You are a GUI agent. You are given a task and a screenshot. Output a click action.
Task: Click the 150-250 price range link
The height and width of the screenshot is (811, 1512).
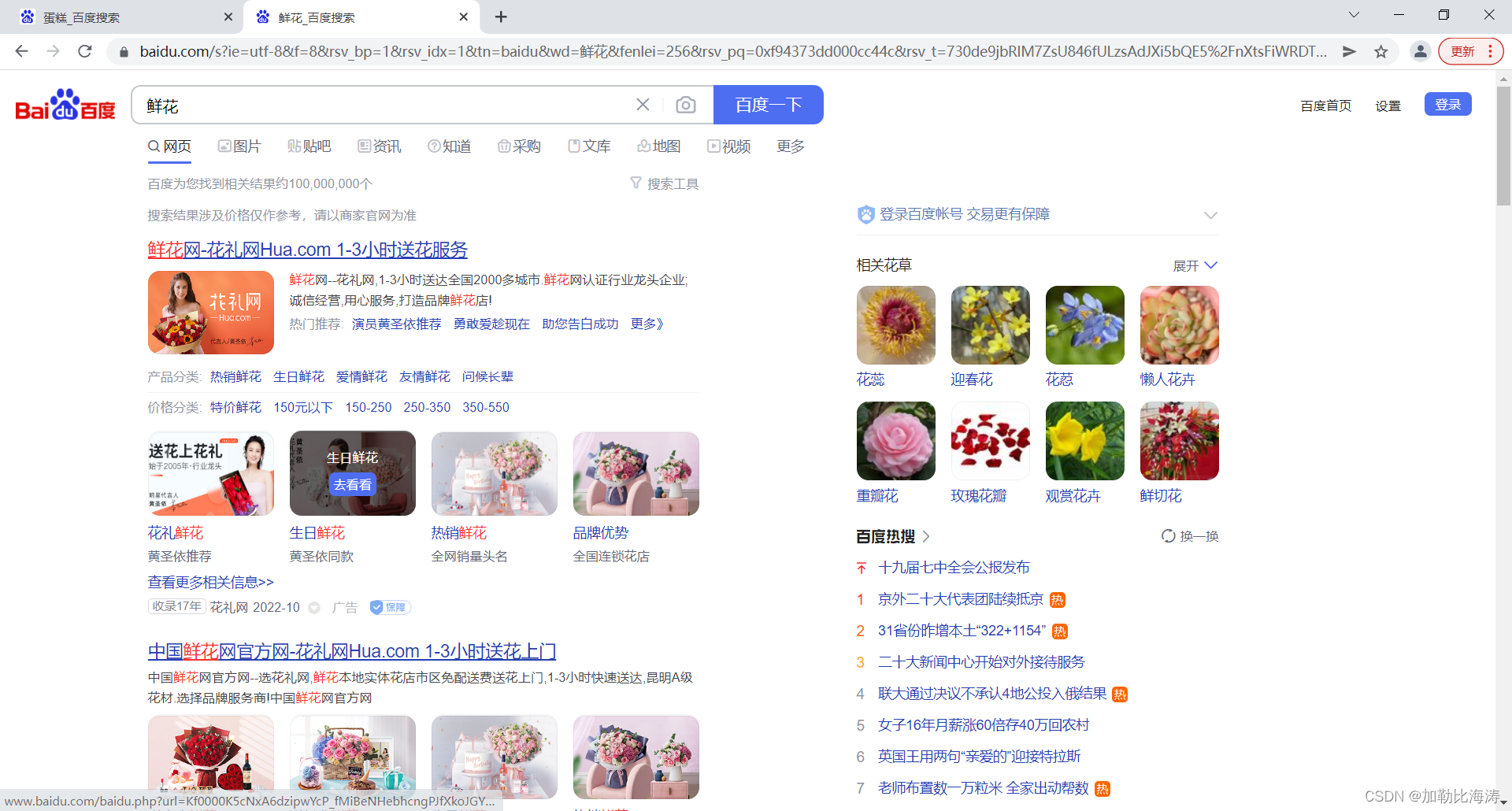pos(368,407)
